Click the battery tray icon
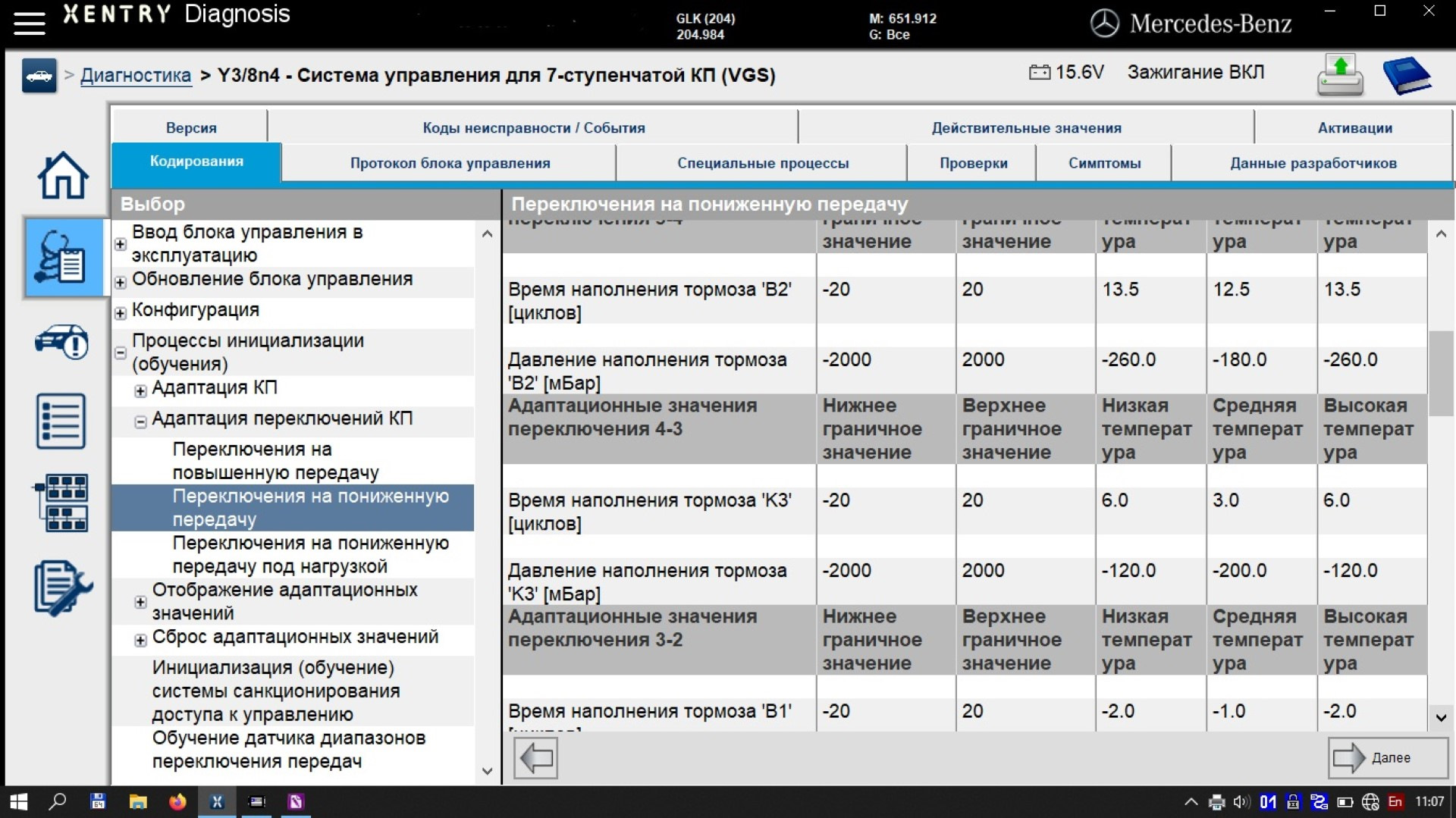The height and width of the screenshot is (818, 1456). click(x=1345, y=801)
